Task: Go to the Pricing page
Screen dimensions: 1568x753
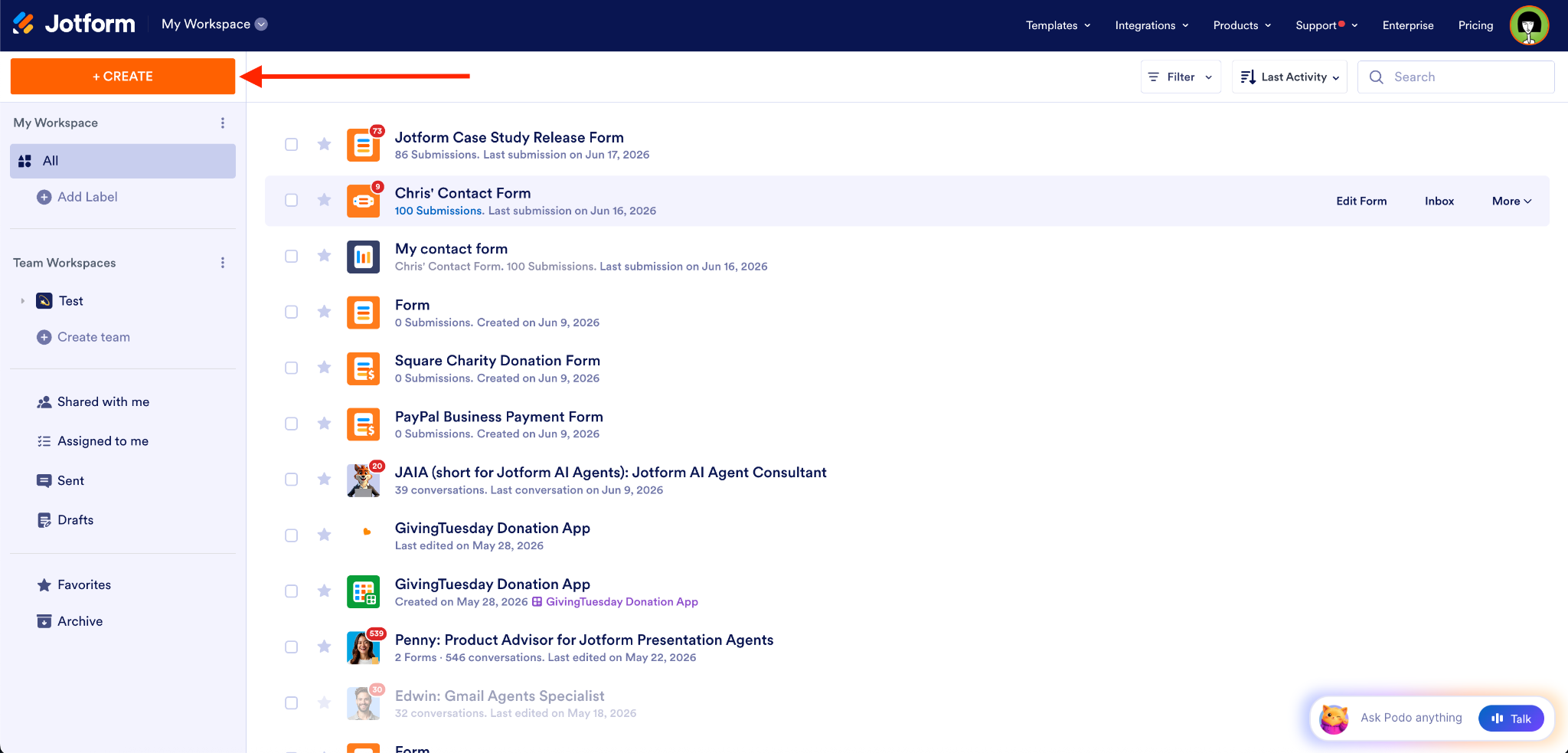Action: [x=1475, y=25]
